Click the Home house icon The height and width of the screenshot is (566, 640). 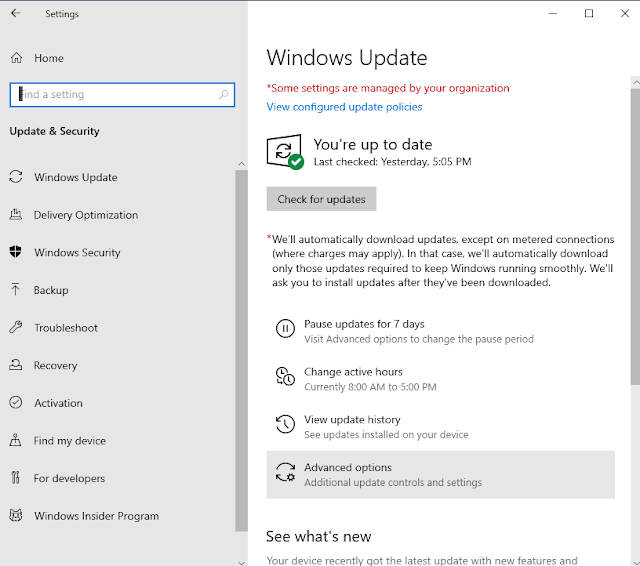[16, 58]
